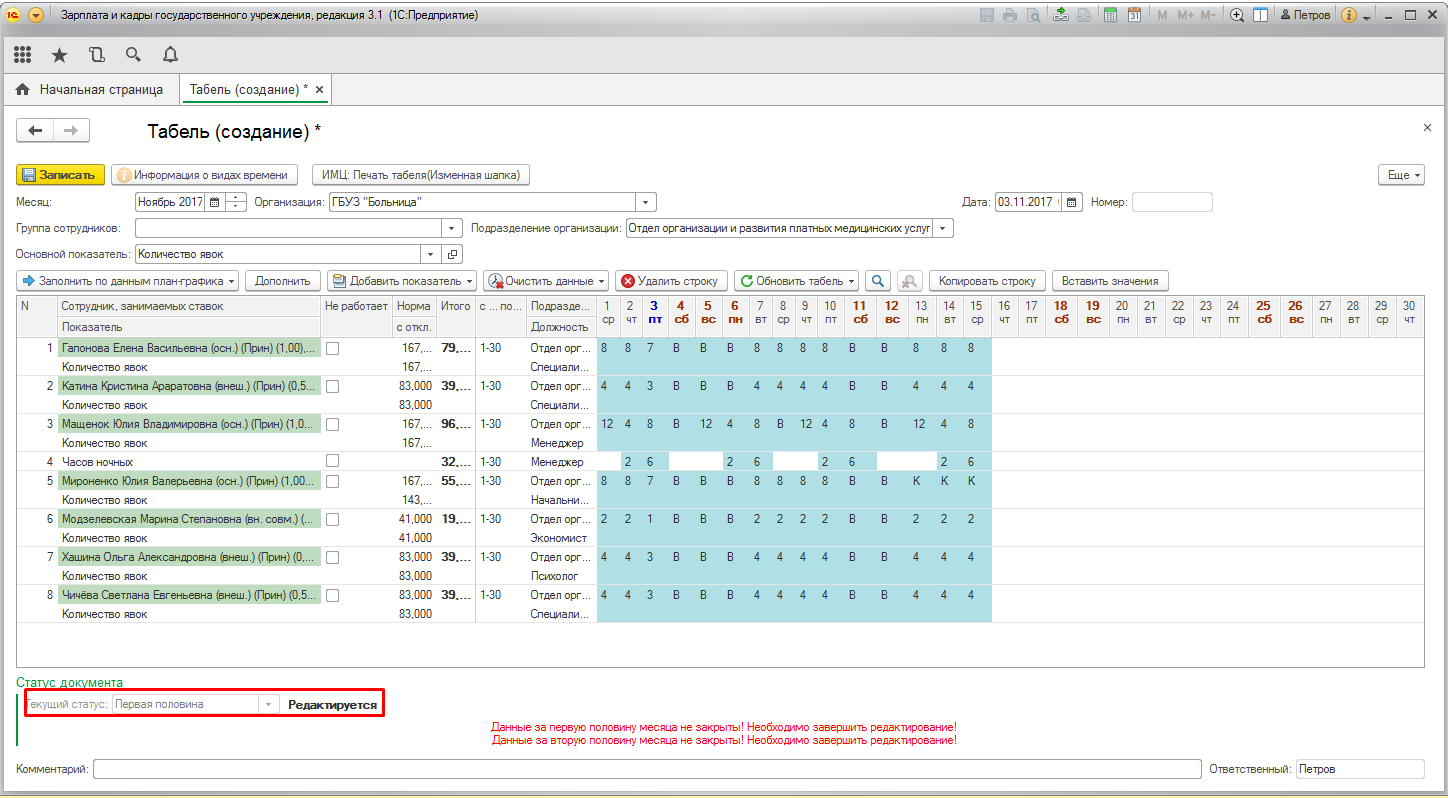Open the notifications bell icon

(170, 55)
